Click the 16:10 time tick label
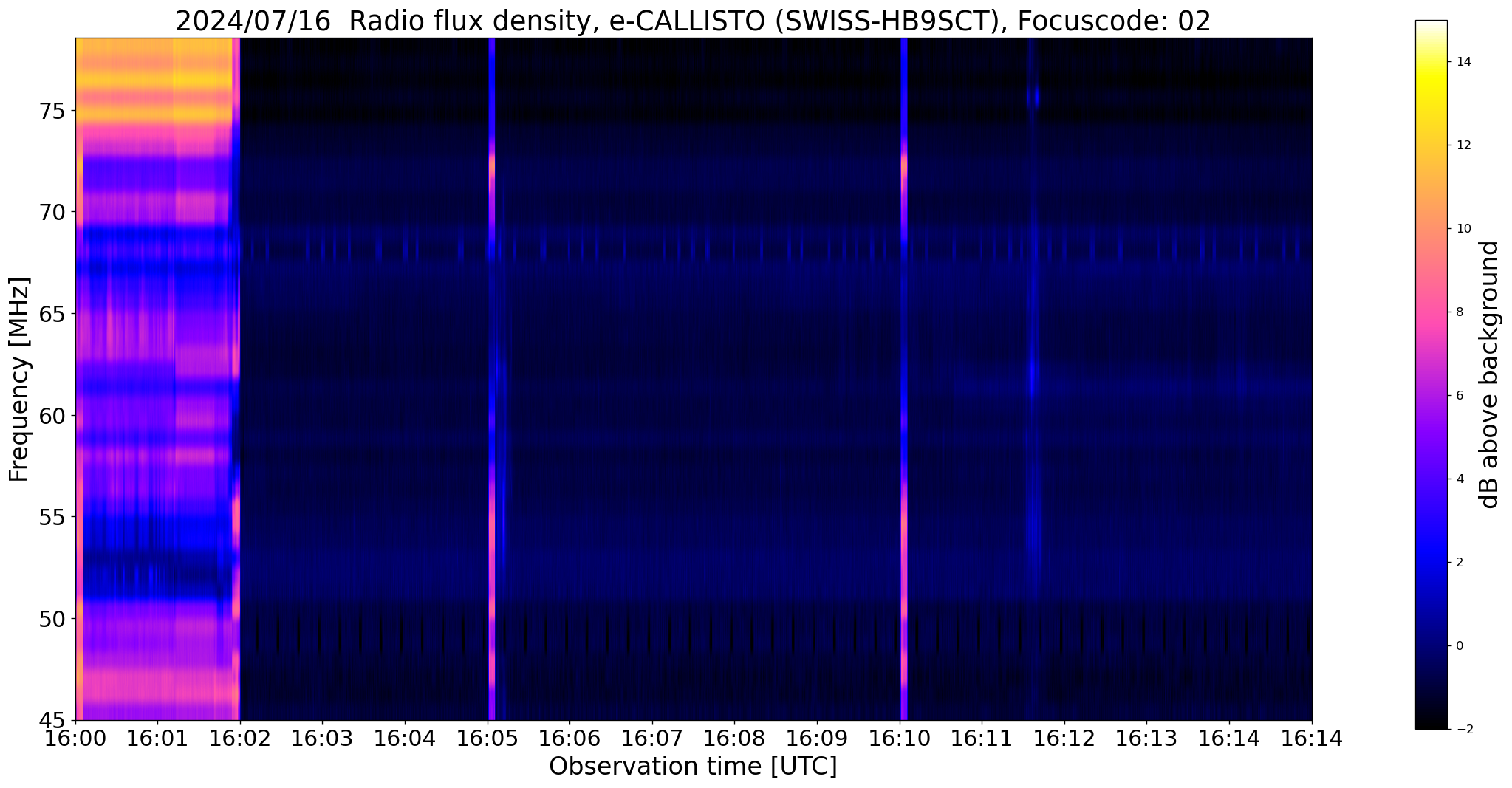This screenshot has height=788, width=1512. (900, 738)
